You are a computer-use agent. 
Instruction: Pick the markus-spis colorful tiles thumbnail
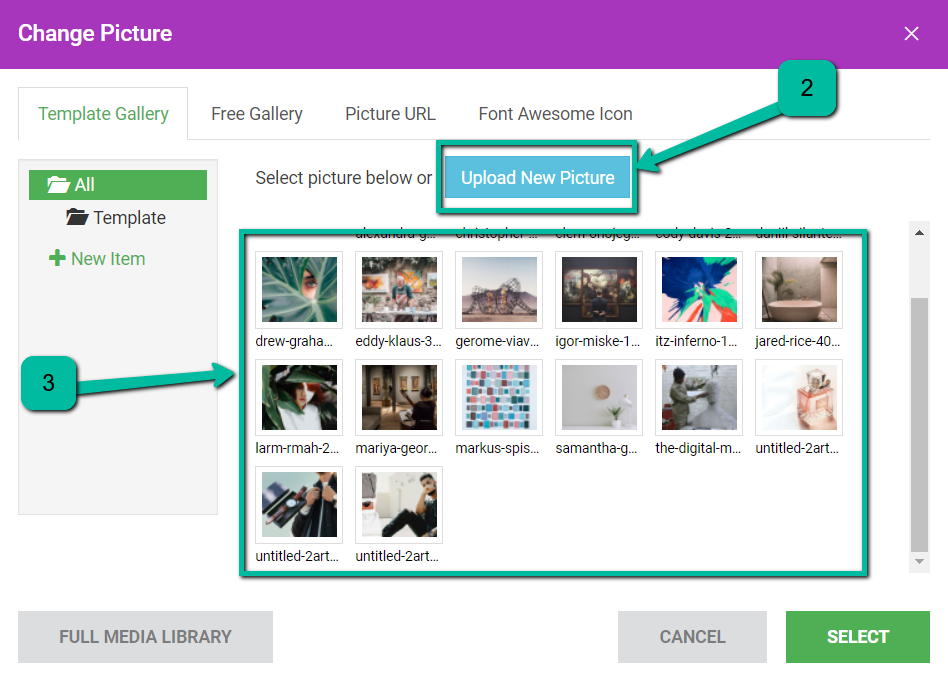pyautogui.click(x=499, y=397)
